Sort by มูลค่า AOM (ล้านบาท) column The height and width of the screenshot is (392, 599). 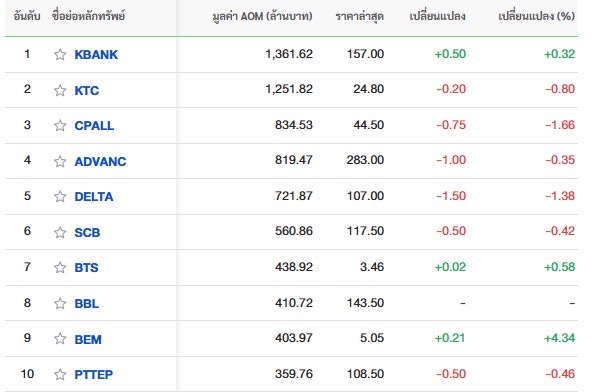[262, 16]
